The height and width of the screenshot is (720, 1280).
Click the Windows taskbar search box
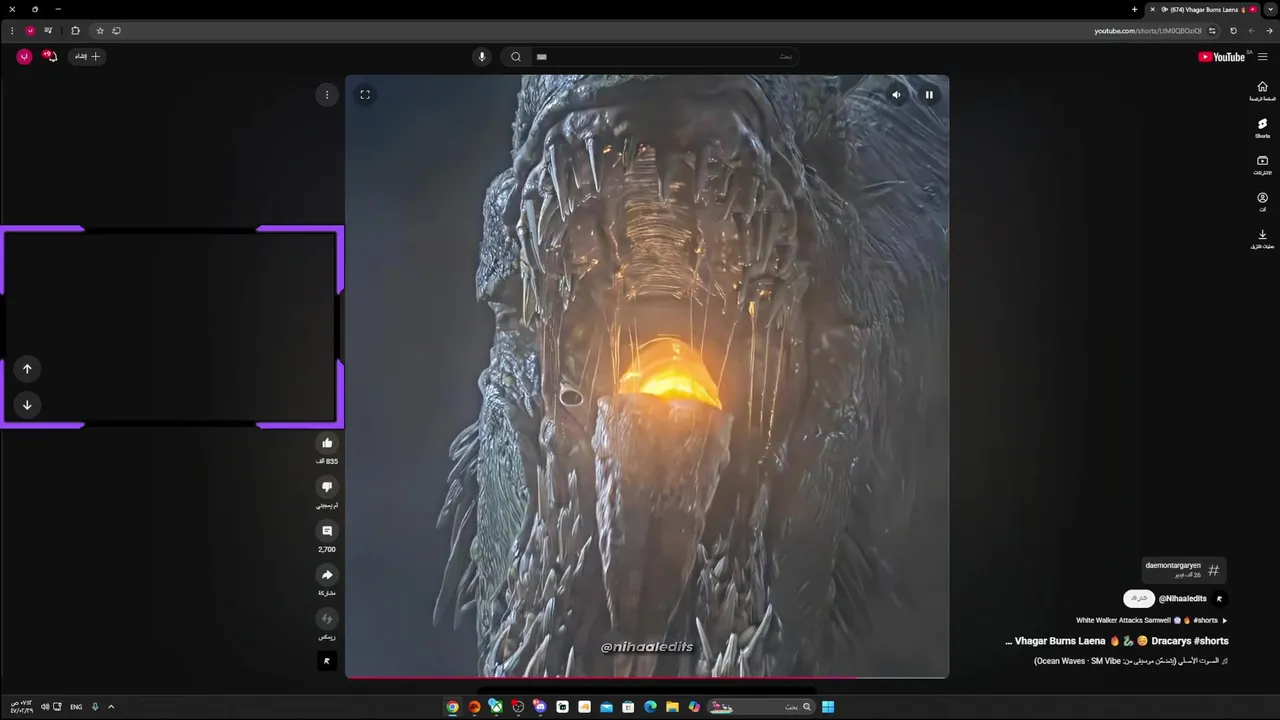tap(760, 707)
